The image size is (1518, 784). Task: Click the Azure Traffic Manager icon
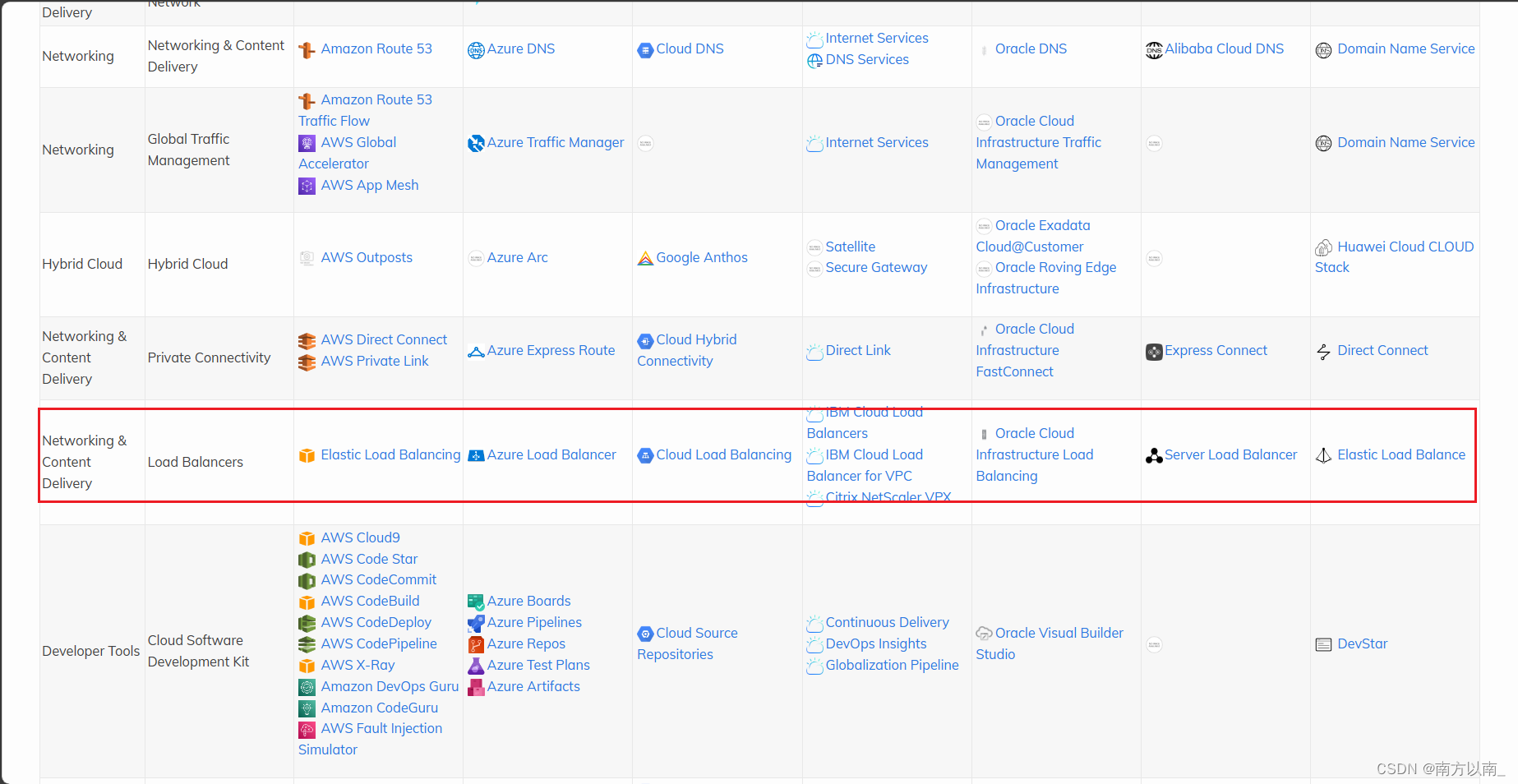[476, 143]
